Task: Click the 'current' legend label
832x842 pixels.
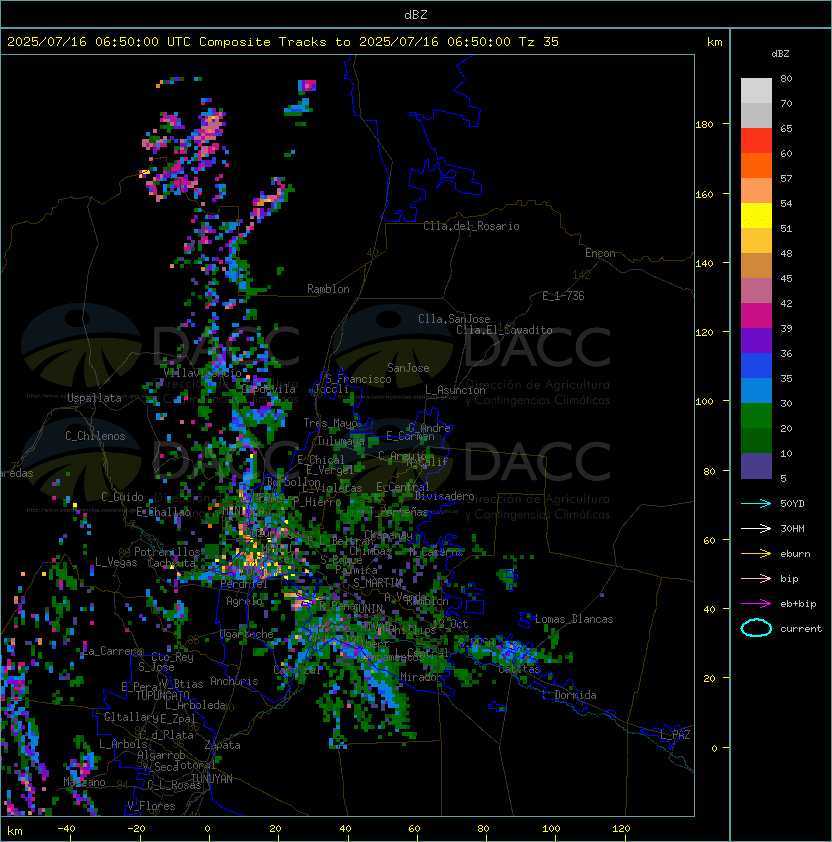Action: pyautogui.click(x=801, y=629)
